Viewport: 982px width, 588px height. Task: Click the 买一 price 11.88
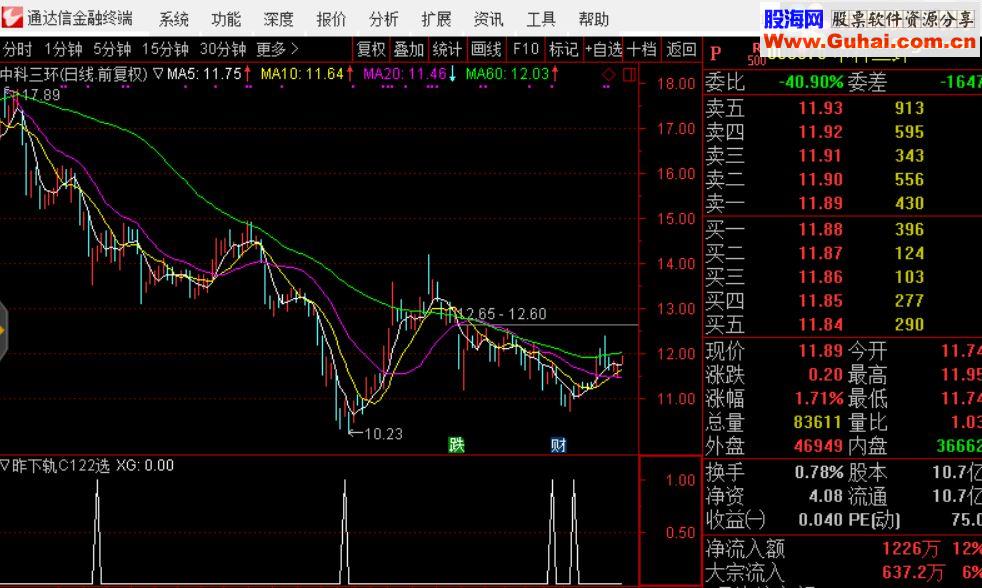tap(820, 230)
